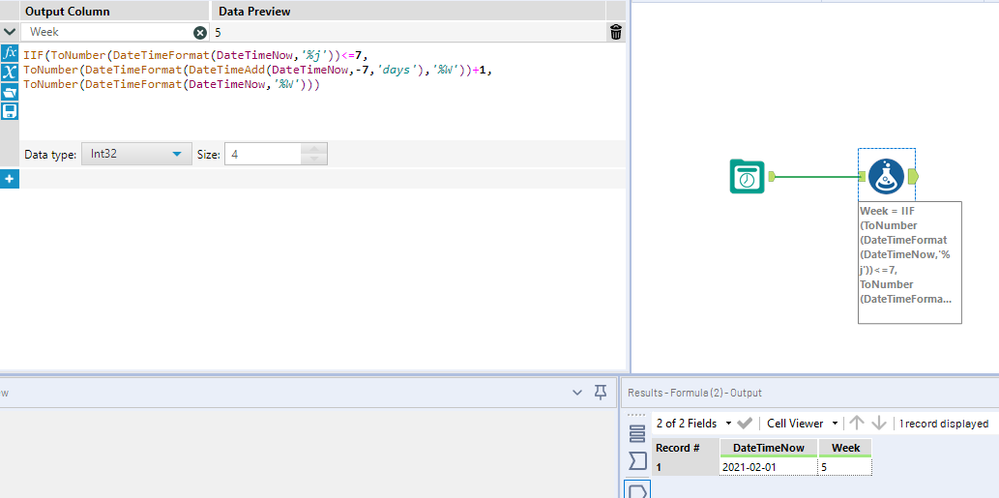Open the functions (fx) list
Screen dimensions: 999x498
coord(10,53)
